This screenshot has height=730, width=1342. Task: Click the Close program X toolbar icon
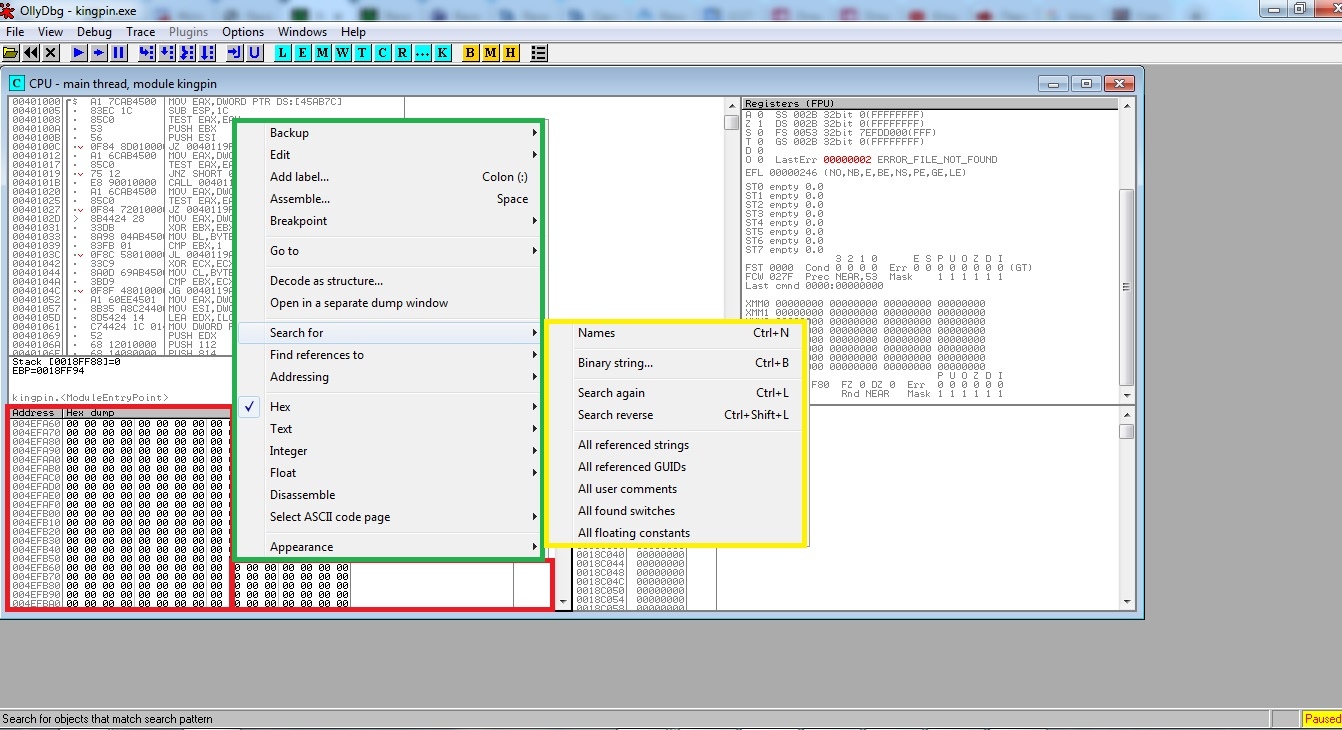(x=50, y=52)
